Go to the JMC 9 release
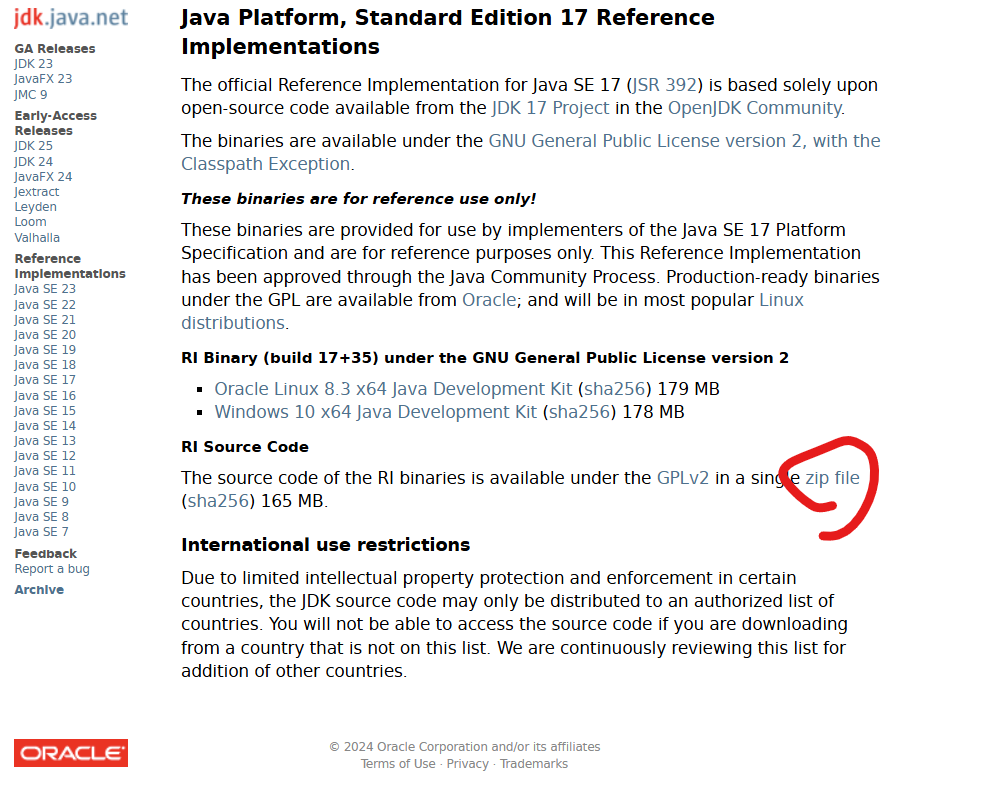This screenshot has width=986, height=799. click(x=31, y=94)
